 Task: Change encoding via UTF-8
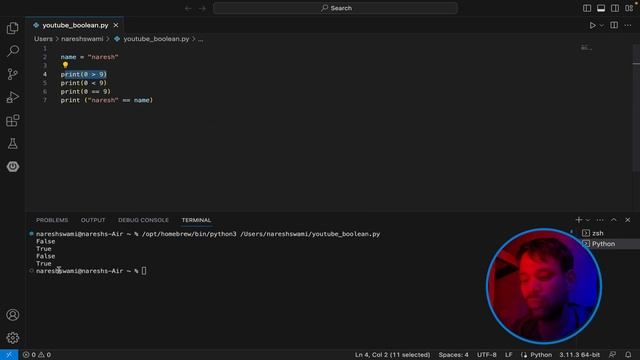pos(487,355)
